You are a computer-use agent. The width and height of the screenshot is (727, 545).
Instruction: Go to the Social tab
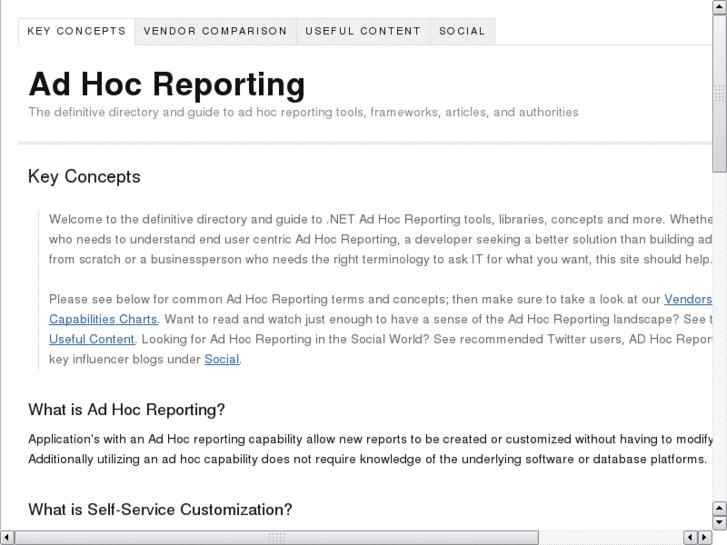point(462,31)
